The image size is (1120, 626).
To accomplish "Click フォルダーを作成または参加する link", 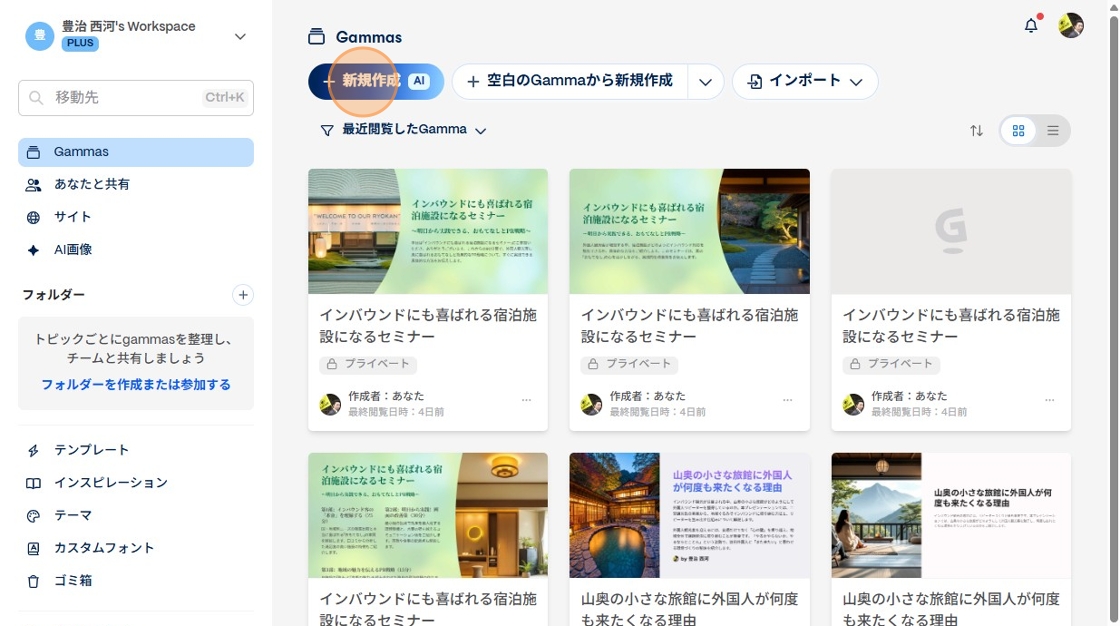I will tap(136, 384).
